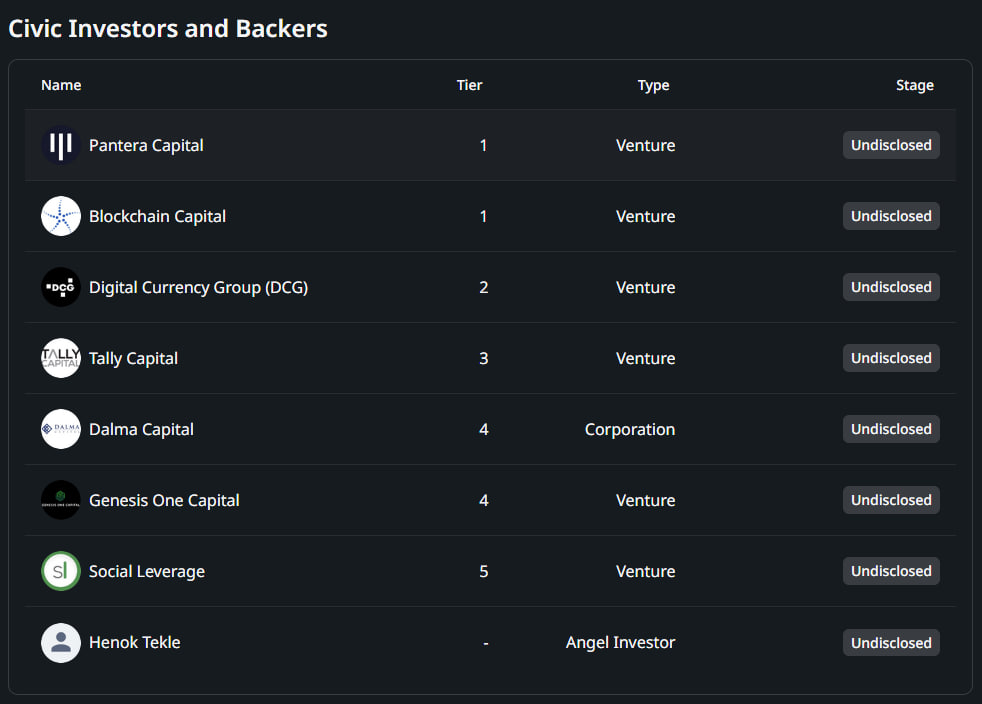Click Undisclosed stage badge for Social Leverage

click(891, 571)
